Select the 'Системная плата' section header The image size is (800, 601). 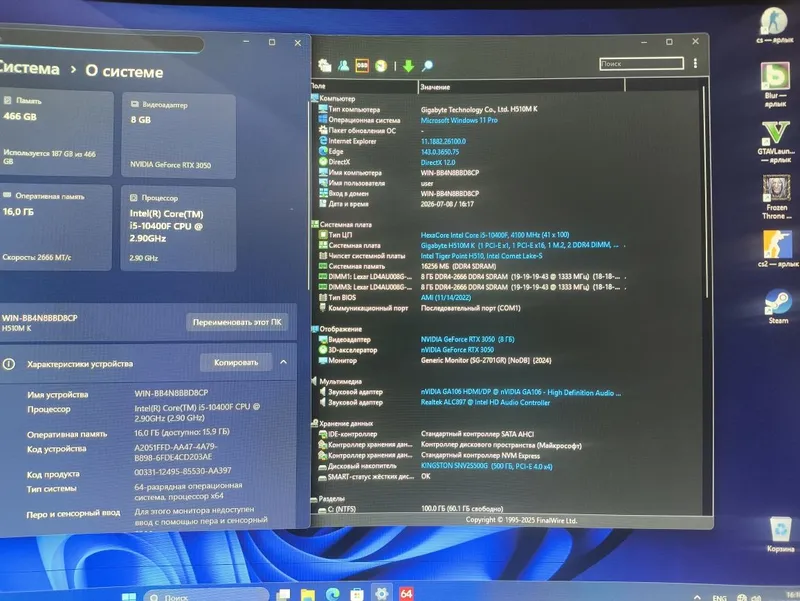click(341, 224)
